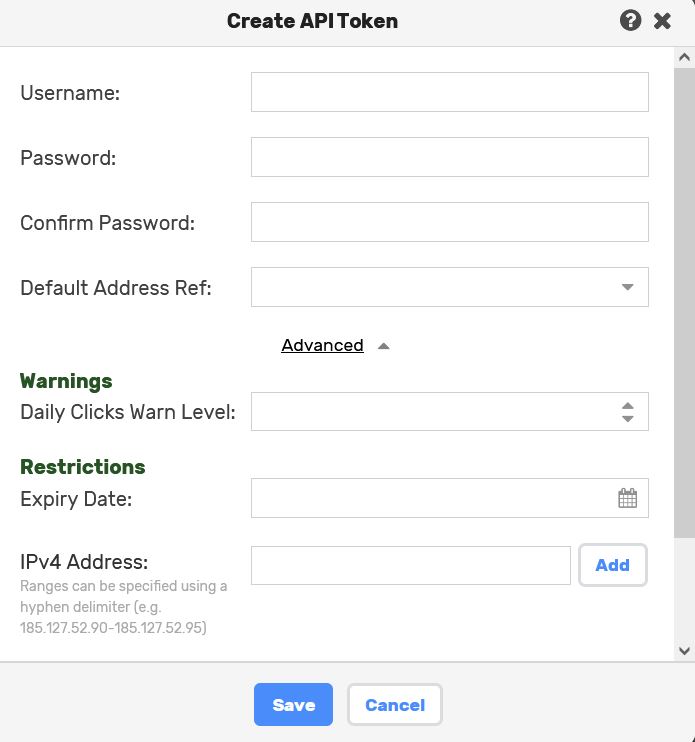Click into the Password field
Screen dimensions: 695x742
tap(449, 157)
